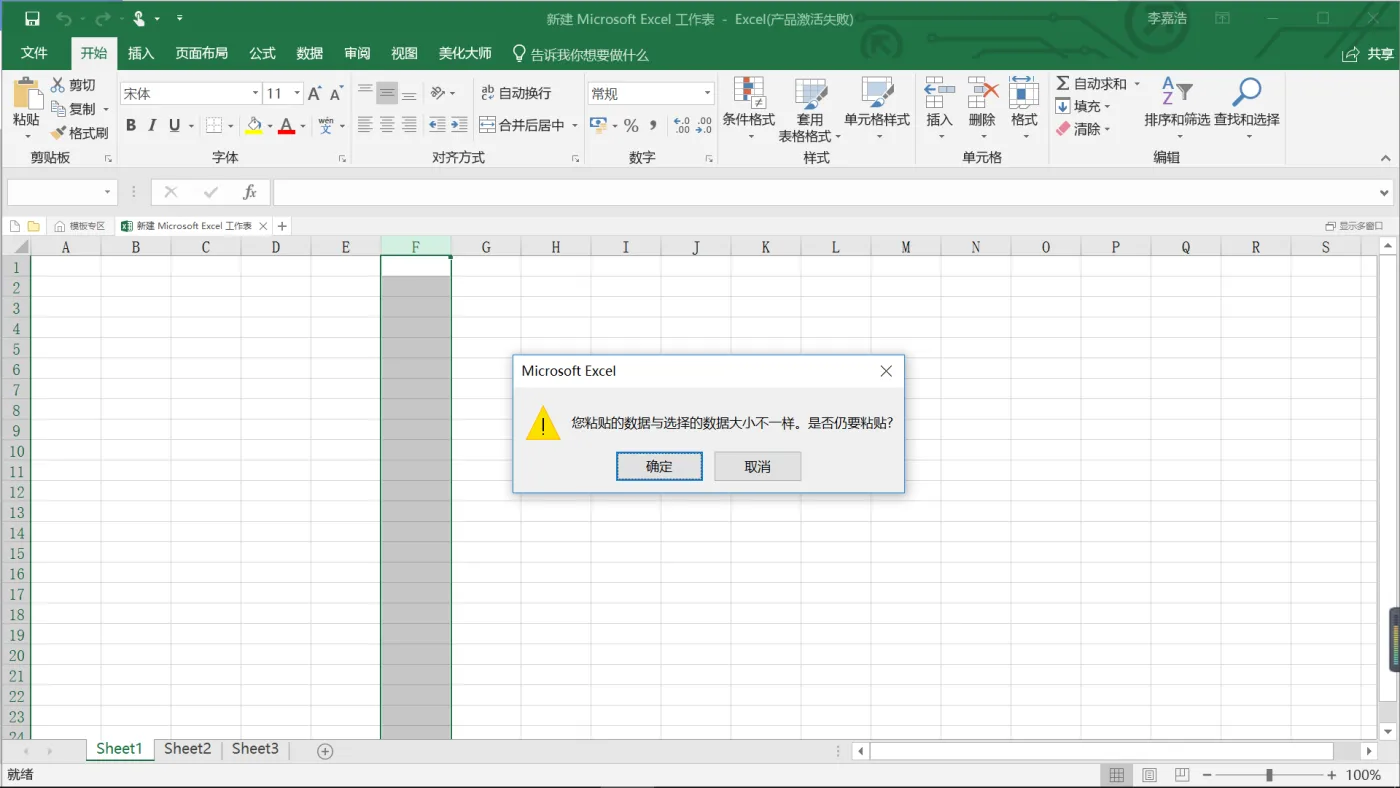This screenshot has width=1400, height=788.
Task: Click the Page Layout view status icon
Action: click(1149, 775)
